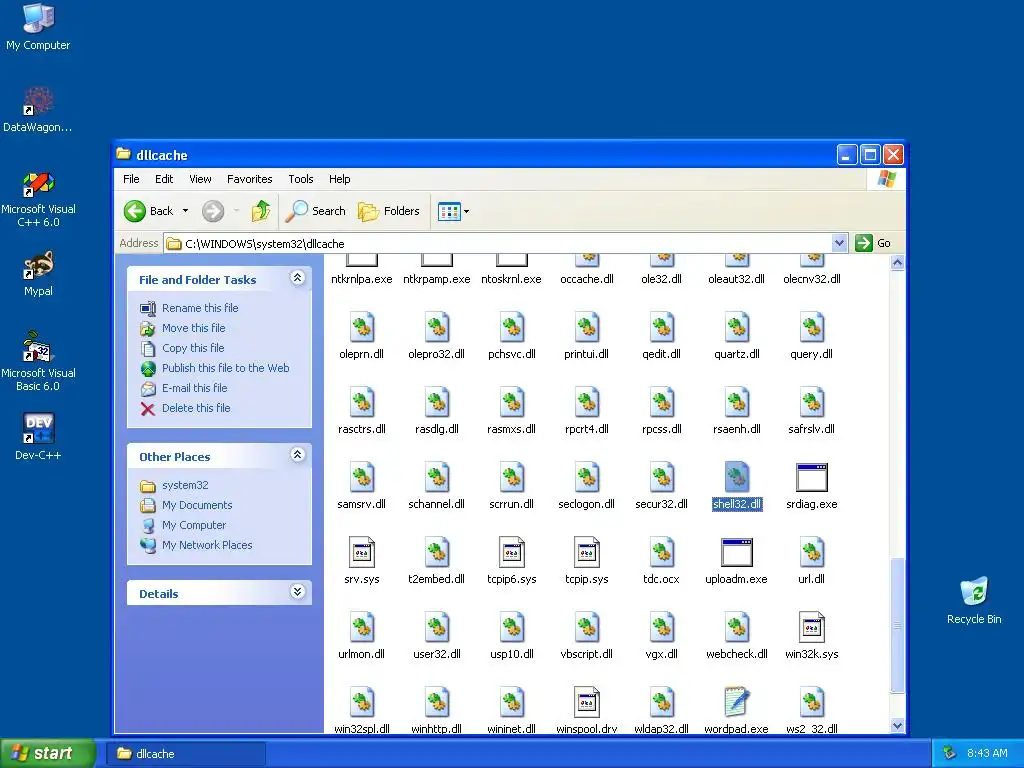Open Microsoft Visual C++ 6.0 shortcut

point(38,200)
